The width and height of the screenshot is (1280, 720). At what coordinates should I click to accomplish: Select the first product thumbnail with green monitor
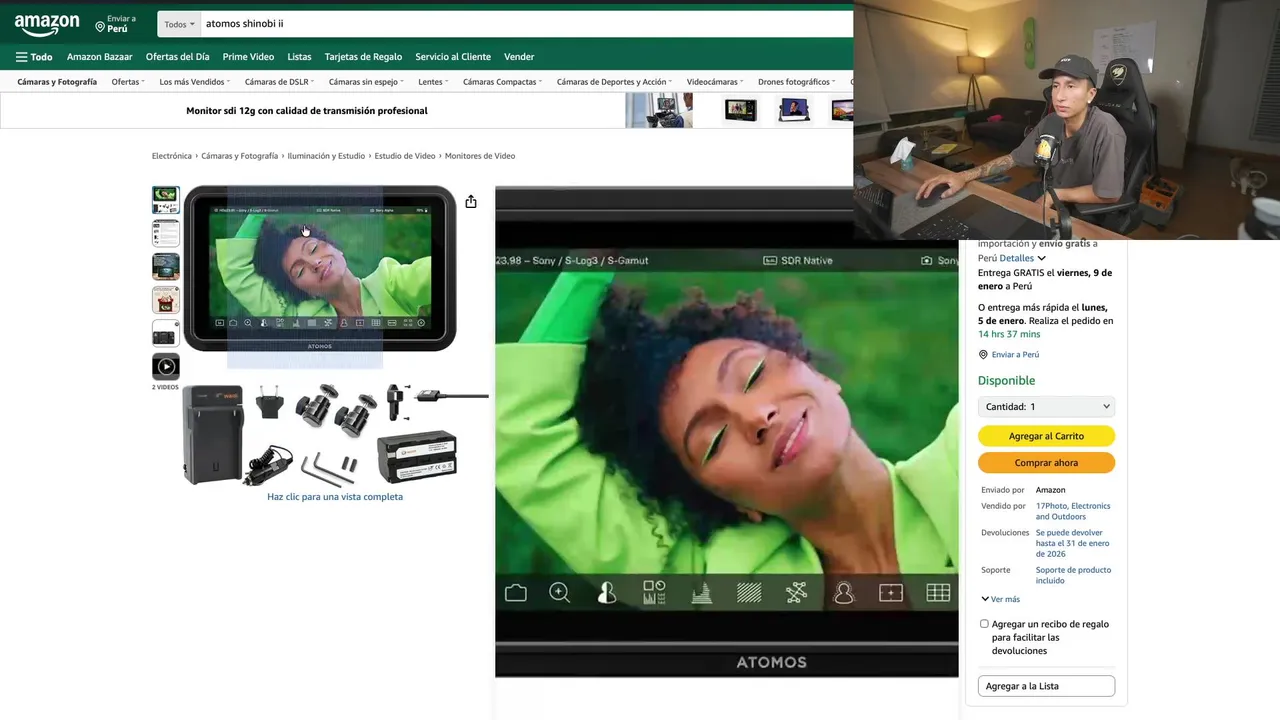(166, 200)
